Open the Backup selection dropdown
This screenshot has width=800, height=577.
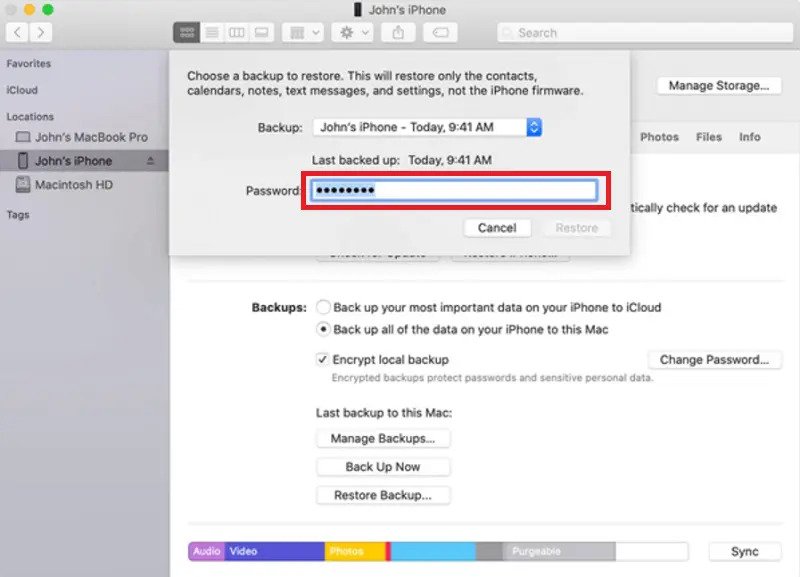coord(427,127)
